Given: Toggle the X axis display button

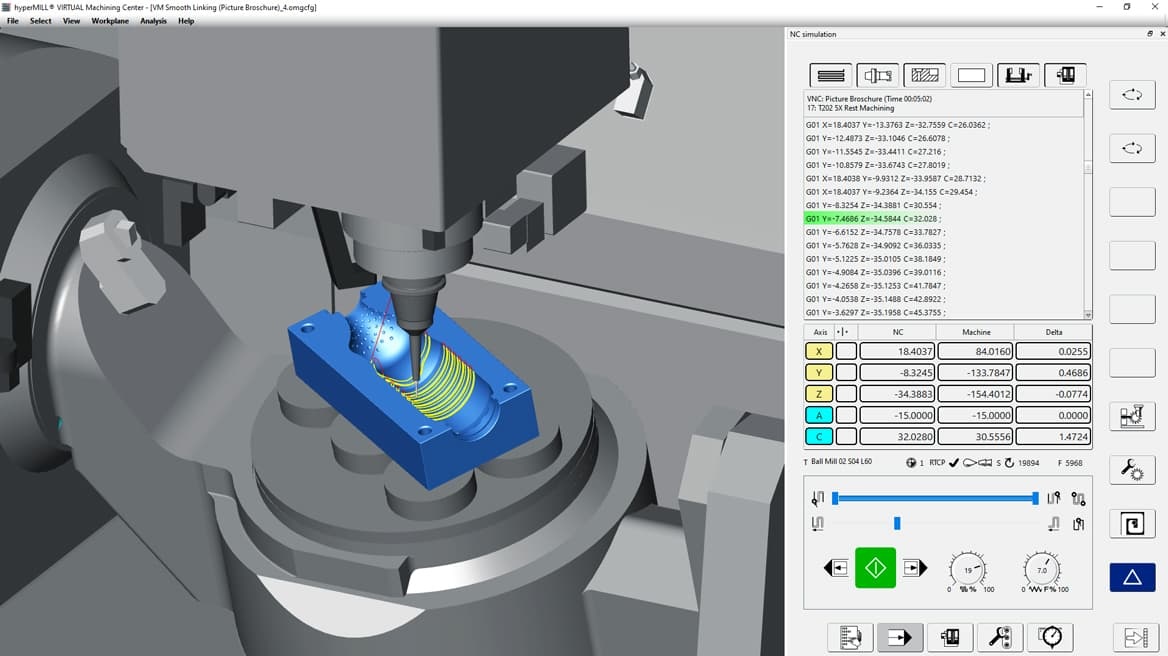Looking at the screenshot, I should 817,351.
